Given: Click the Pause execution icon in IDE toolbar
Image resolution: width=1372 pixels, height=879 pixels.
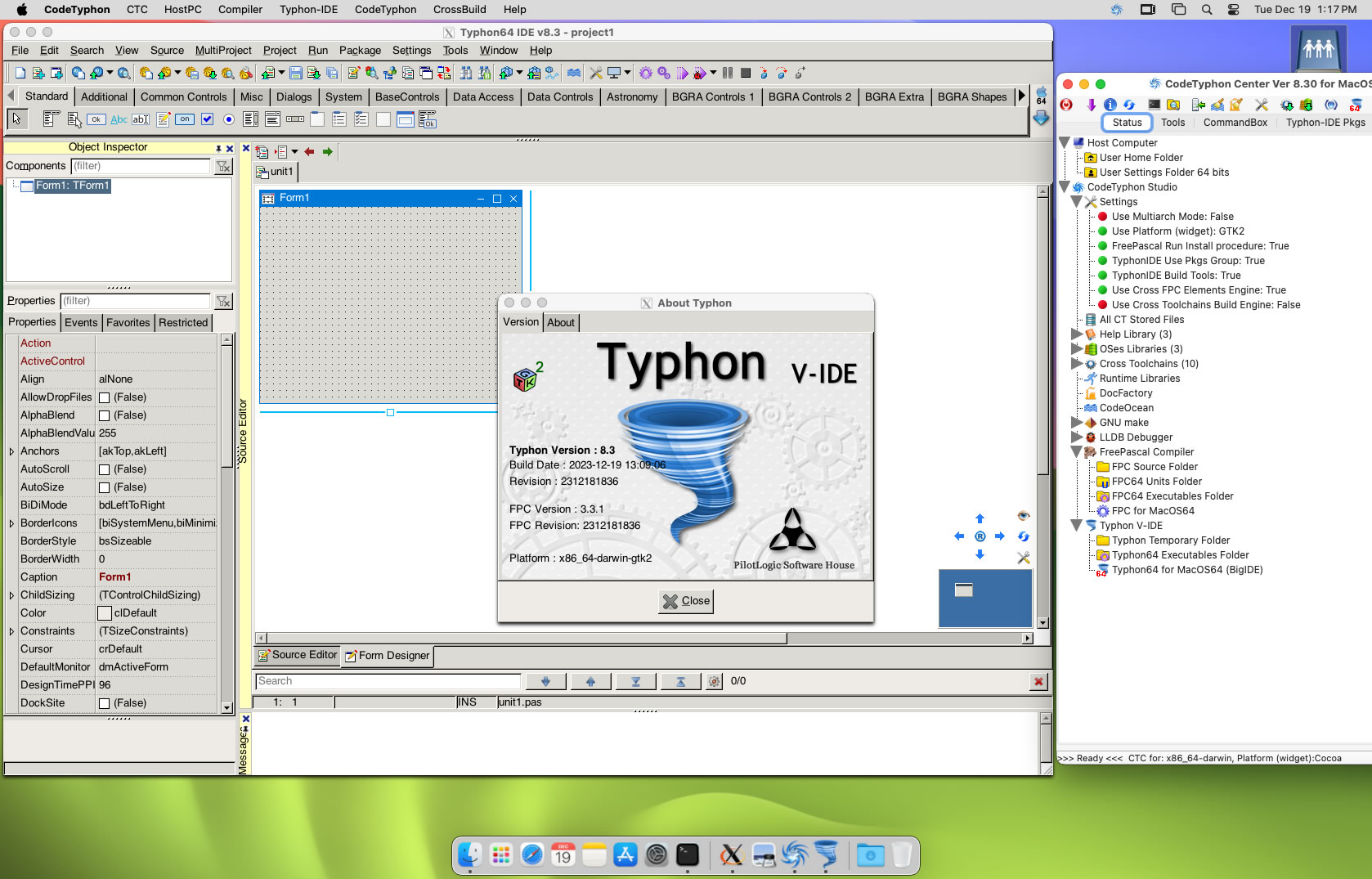Looking at the screenshot, I should [728, 73].
